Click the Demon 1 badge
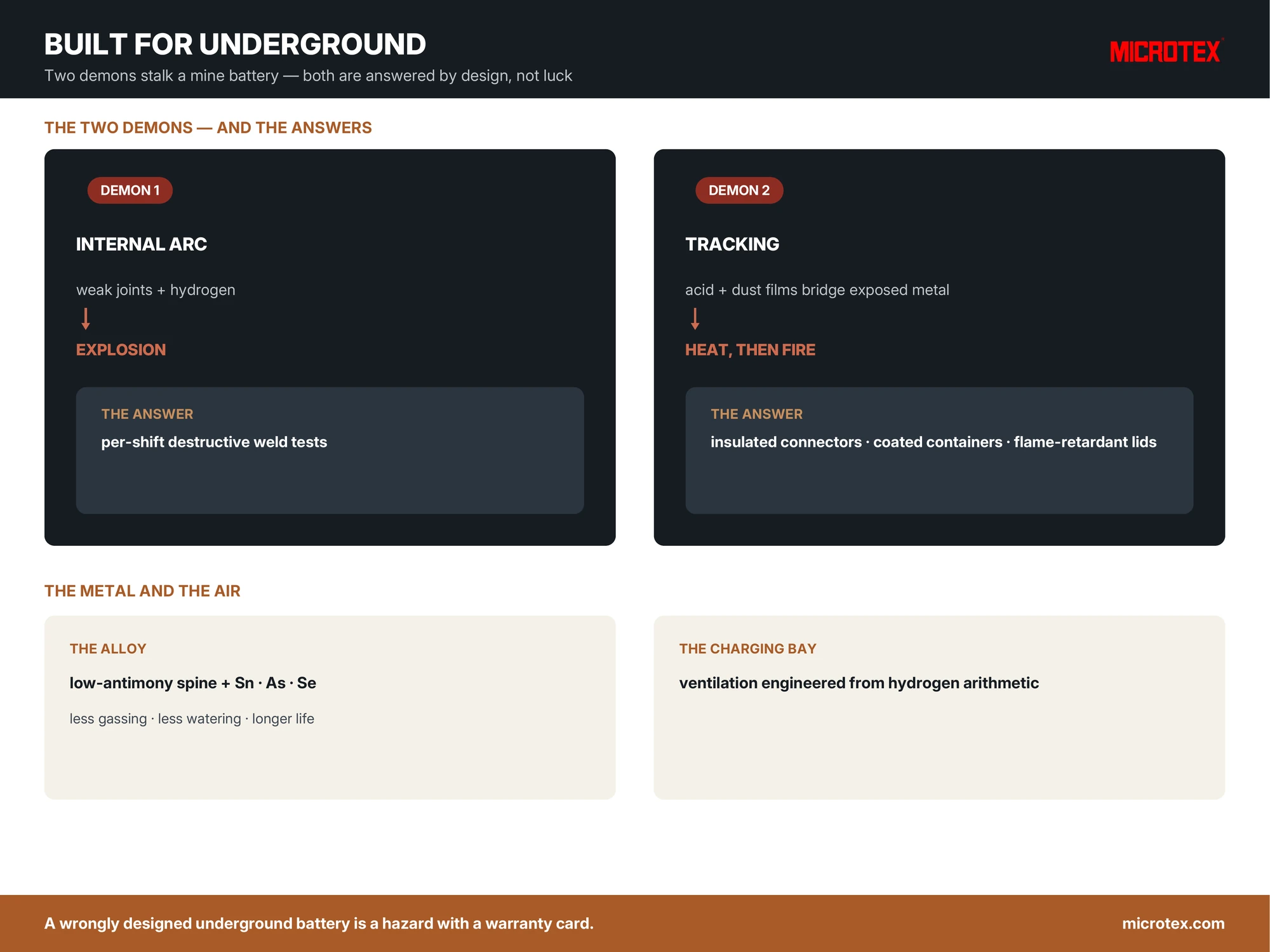The height and width of the screenshot is (952, 1270). coord(130,190)
